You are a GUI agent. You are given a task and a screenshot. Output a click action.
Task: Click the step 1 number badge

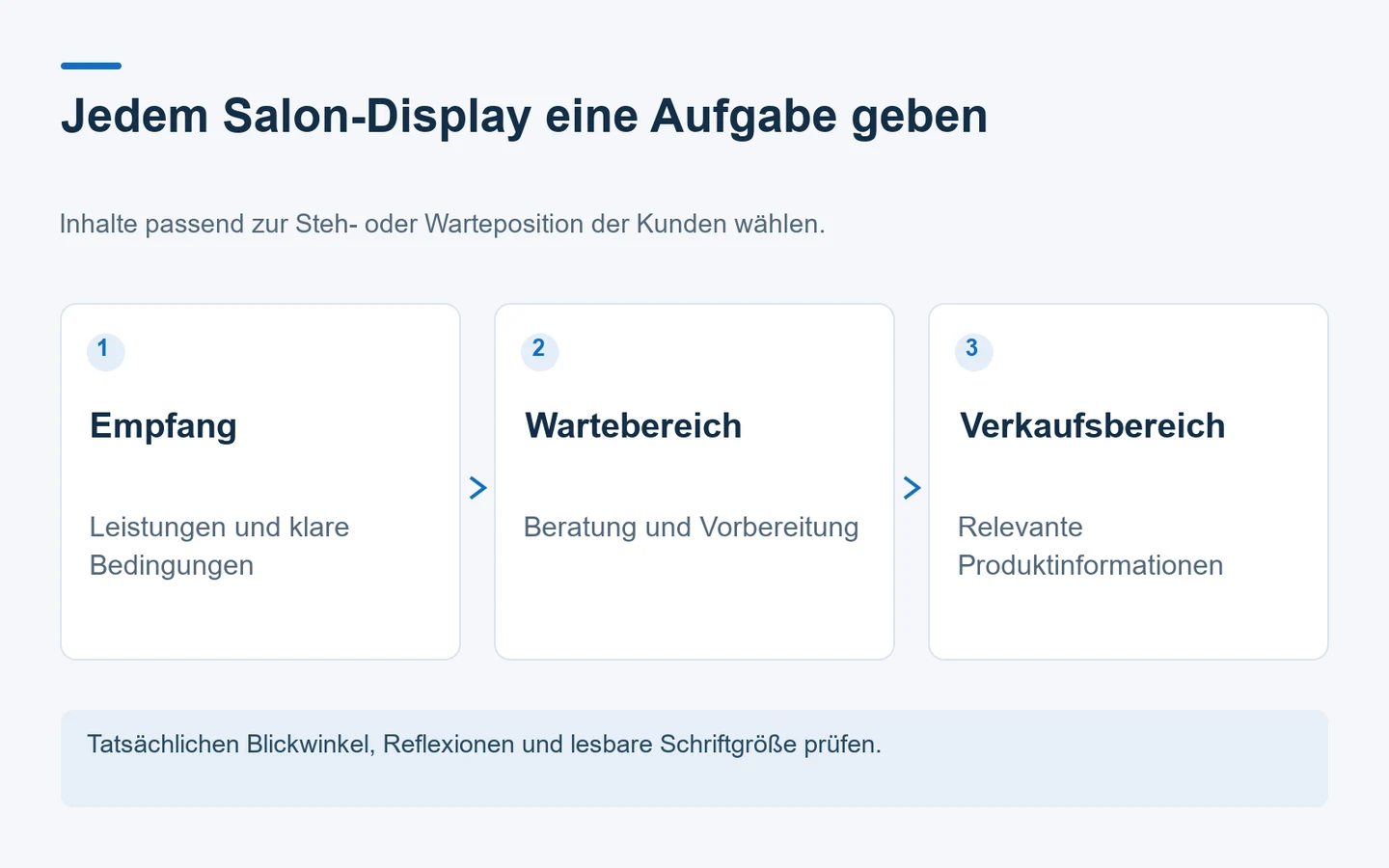[106, 351]
